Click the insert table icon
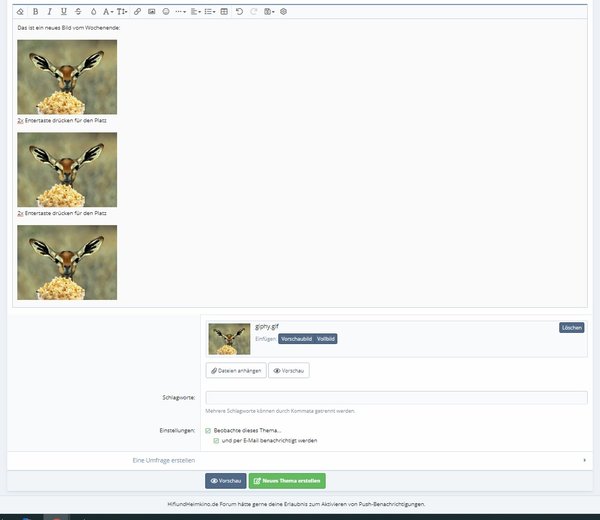The width and height of the screenshot is (600, 520). (x=224, y=11)
